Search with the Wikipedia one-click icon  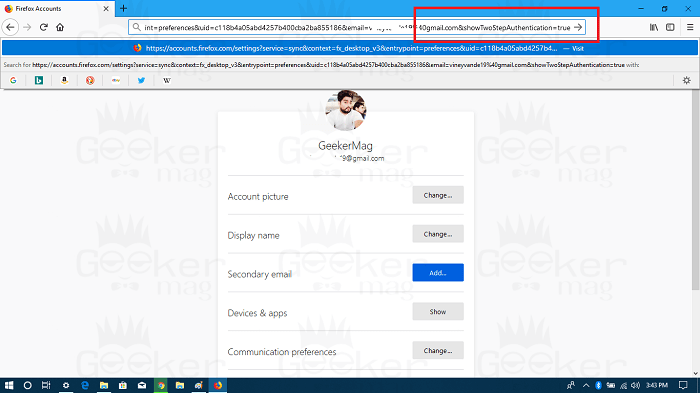coord(167,80)
